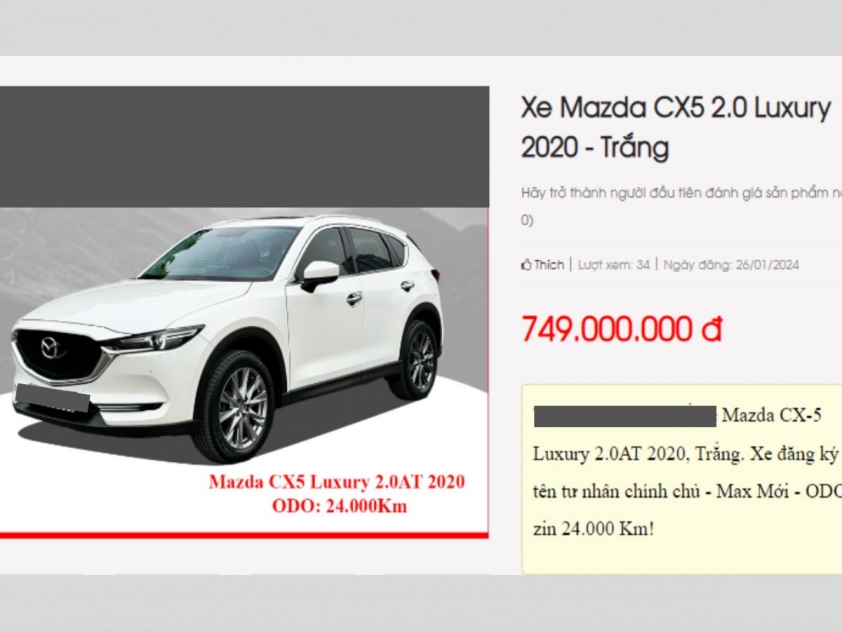Click the blurred license plate on the car
Image resolution: width=842 pixels, height=631 pixels.
52,398
